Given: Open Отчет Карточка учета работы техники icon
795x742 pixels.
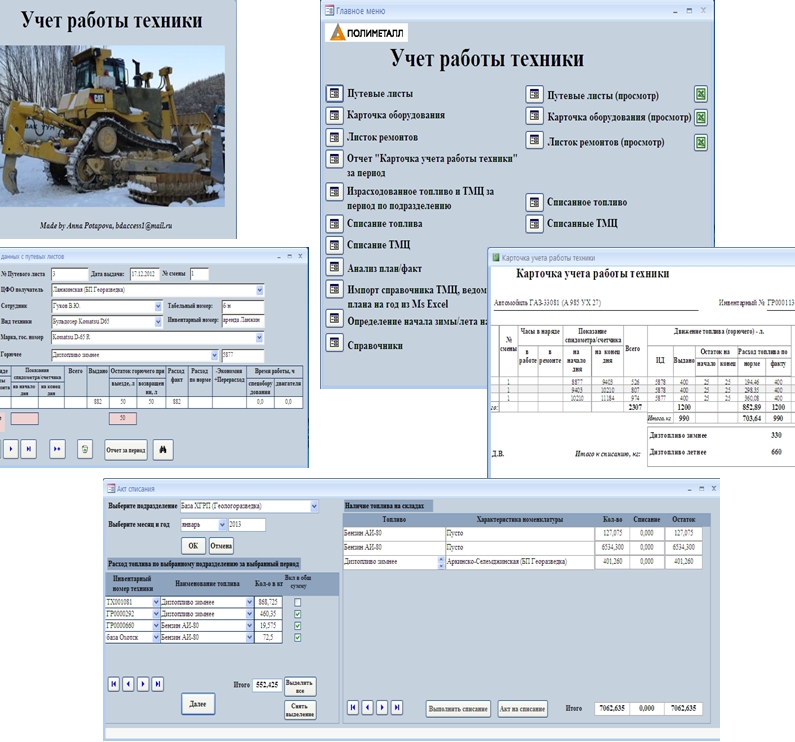Looking at the screenshot, I should tap(334, 159).
